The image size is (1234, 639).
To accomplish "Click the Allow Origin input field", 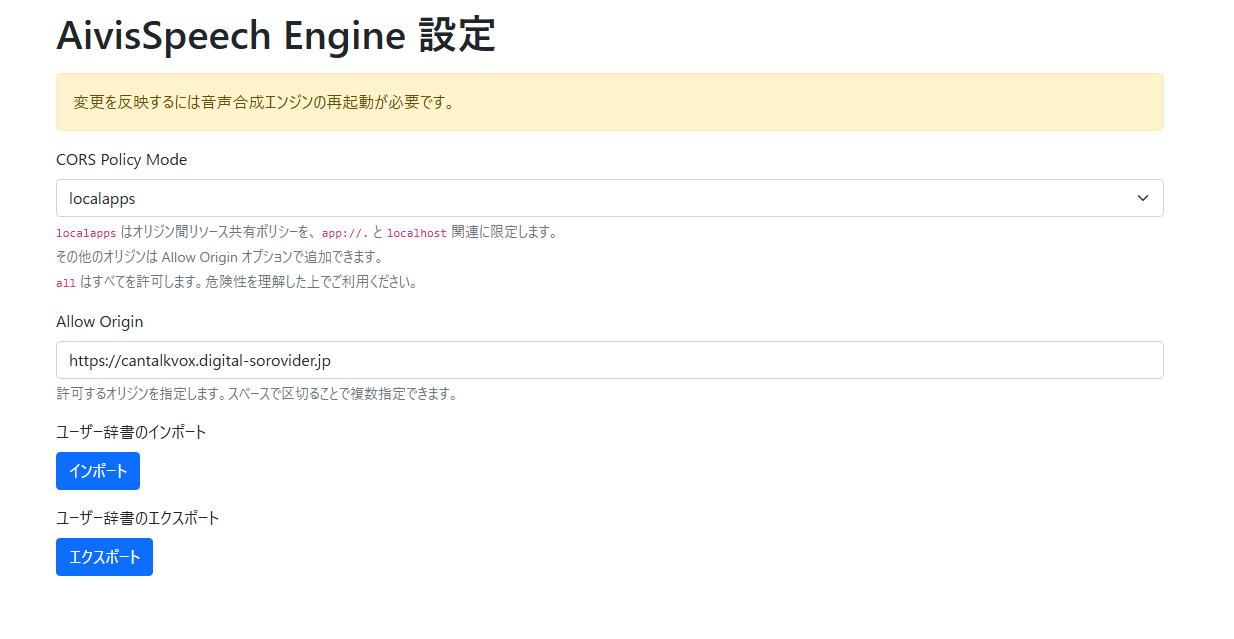I will click(609, 360).
